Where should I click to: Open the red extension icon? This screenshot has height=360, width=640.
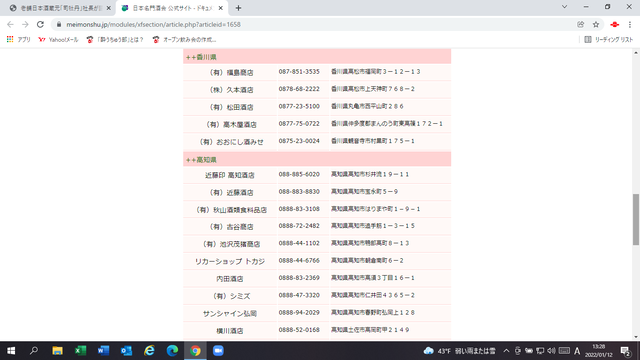pyautogui.click(x=614, y=24)
